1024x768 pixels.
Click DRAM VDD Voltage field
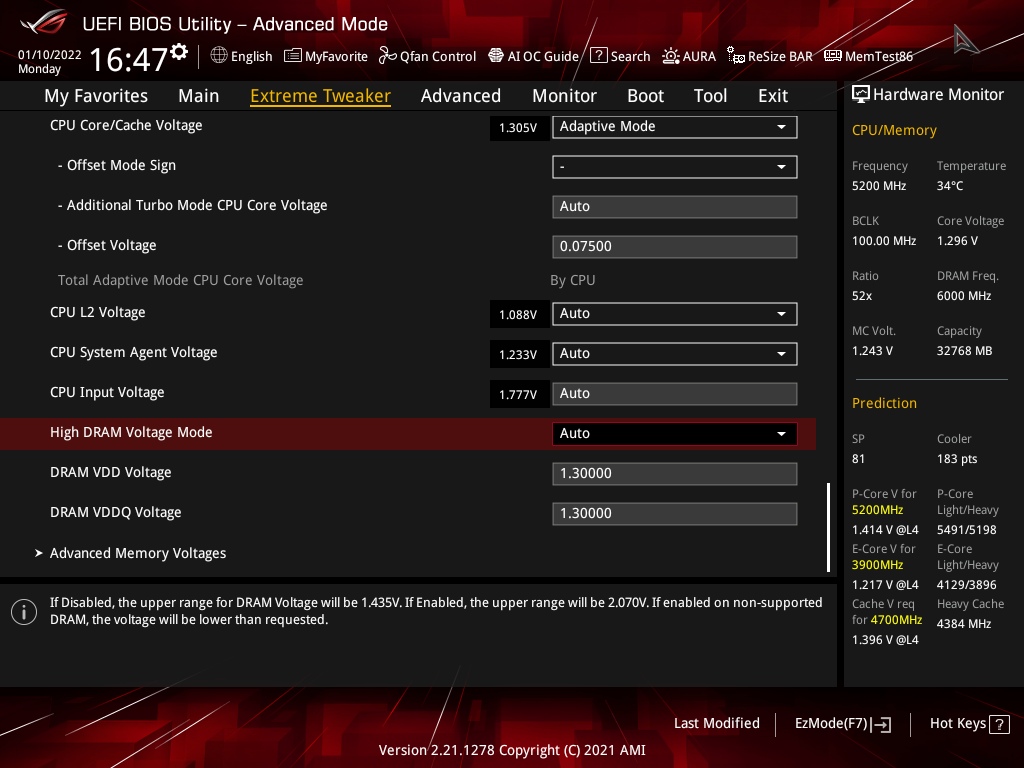(675, 473)
